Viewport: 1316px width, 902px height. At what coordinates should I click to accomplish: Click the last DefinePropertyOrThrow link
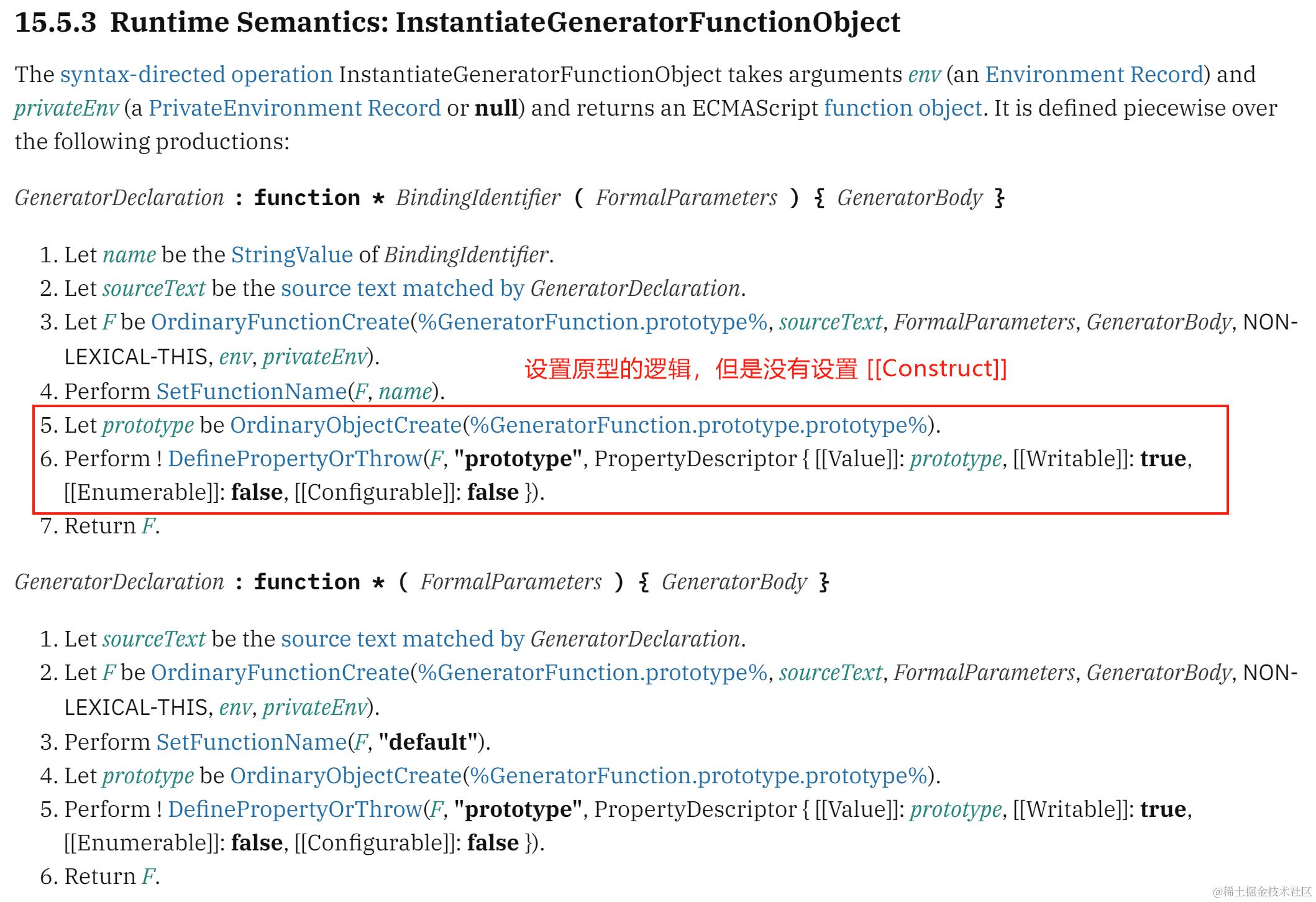pos(295,809)
